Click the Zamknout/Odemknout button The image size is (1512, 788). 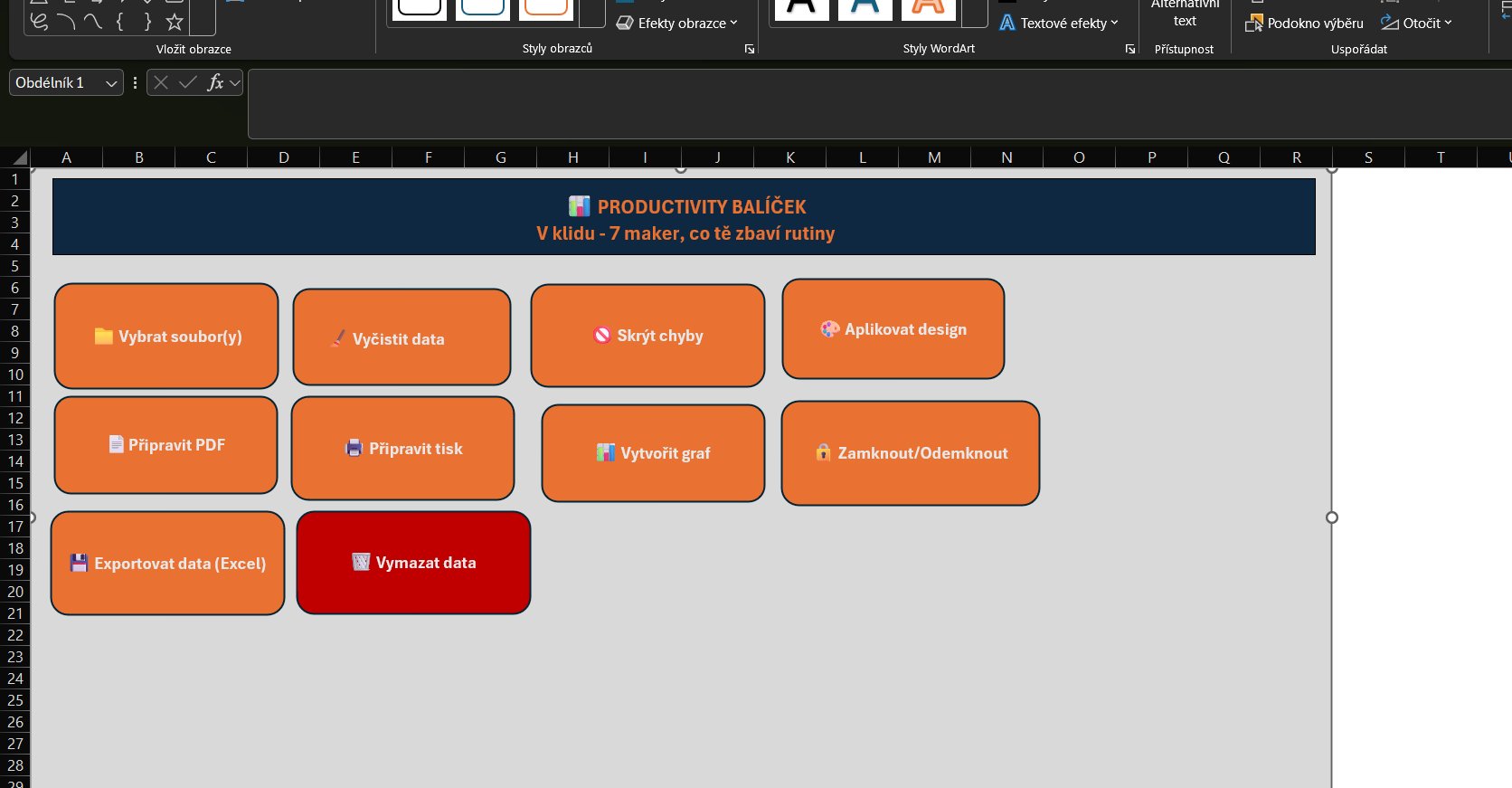pyautogui.click(x=911, y=453)
